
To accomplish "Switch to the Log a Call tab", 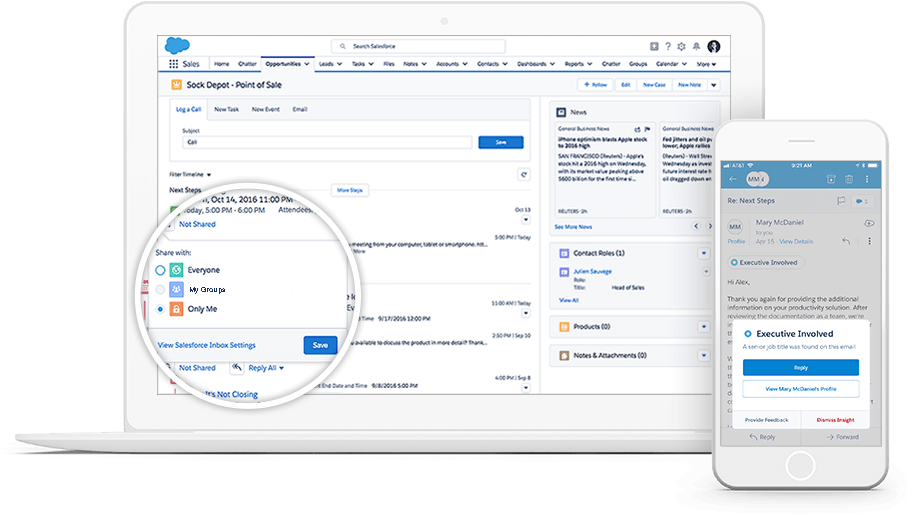I will tap(189, 109).
